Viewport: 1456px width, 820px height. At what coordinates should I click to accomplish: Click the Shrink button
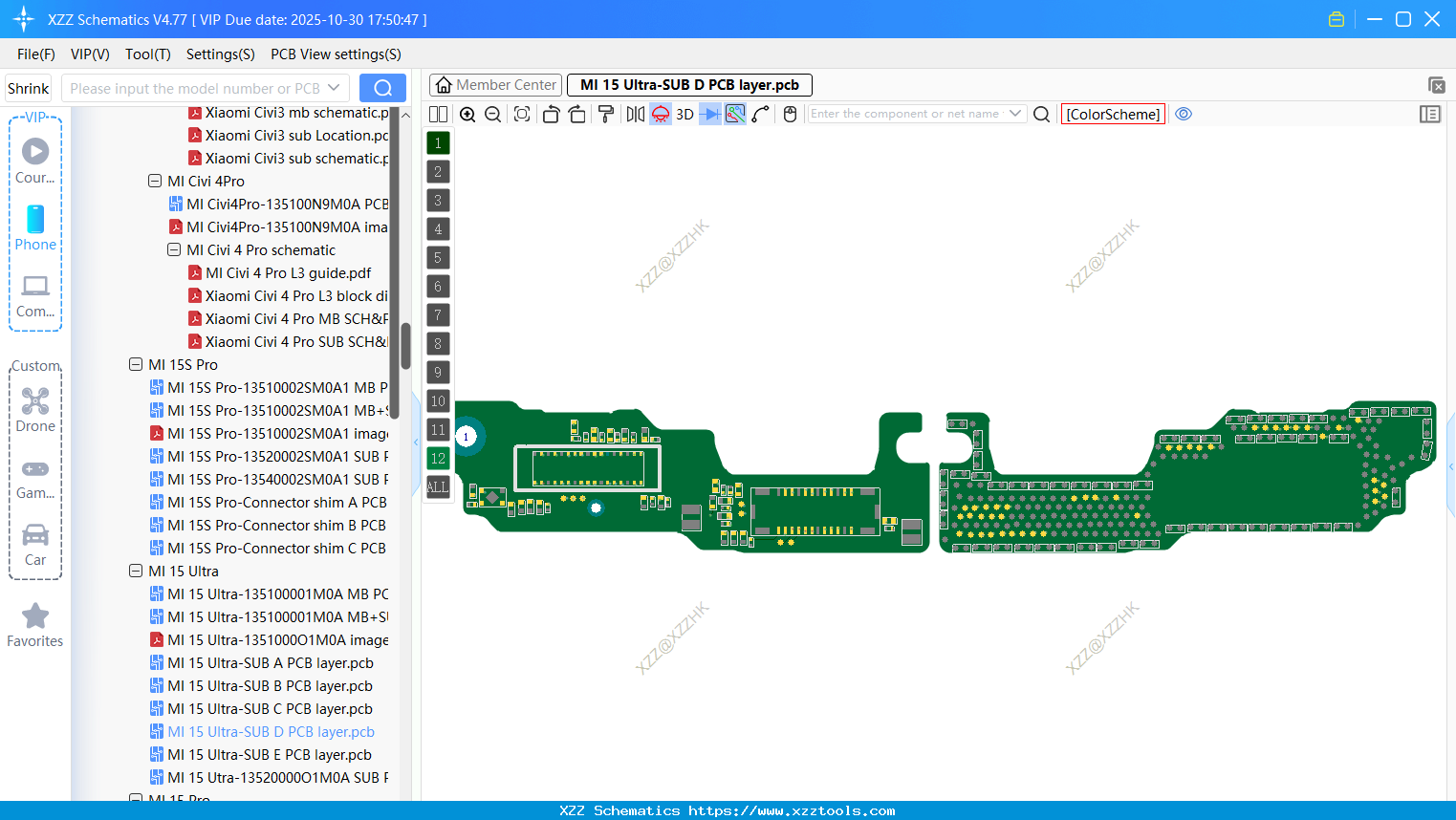[x=28, y=87]
